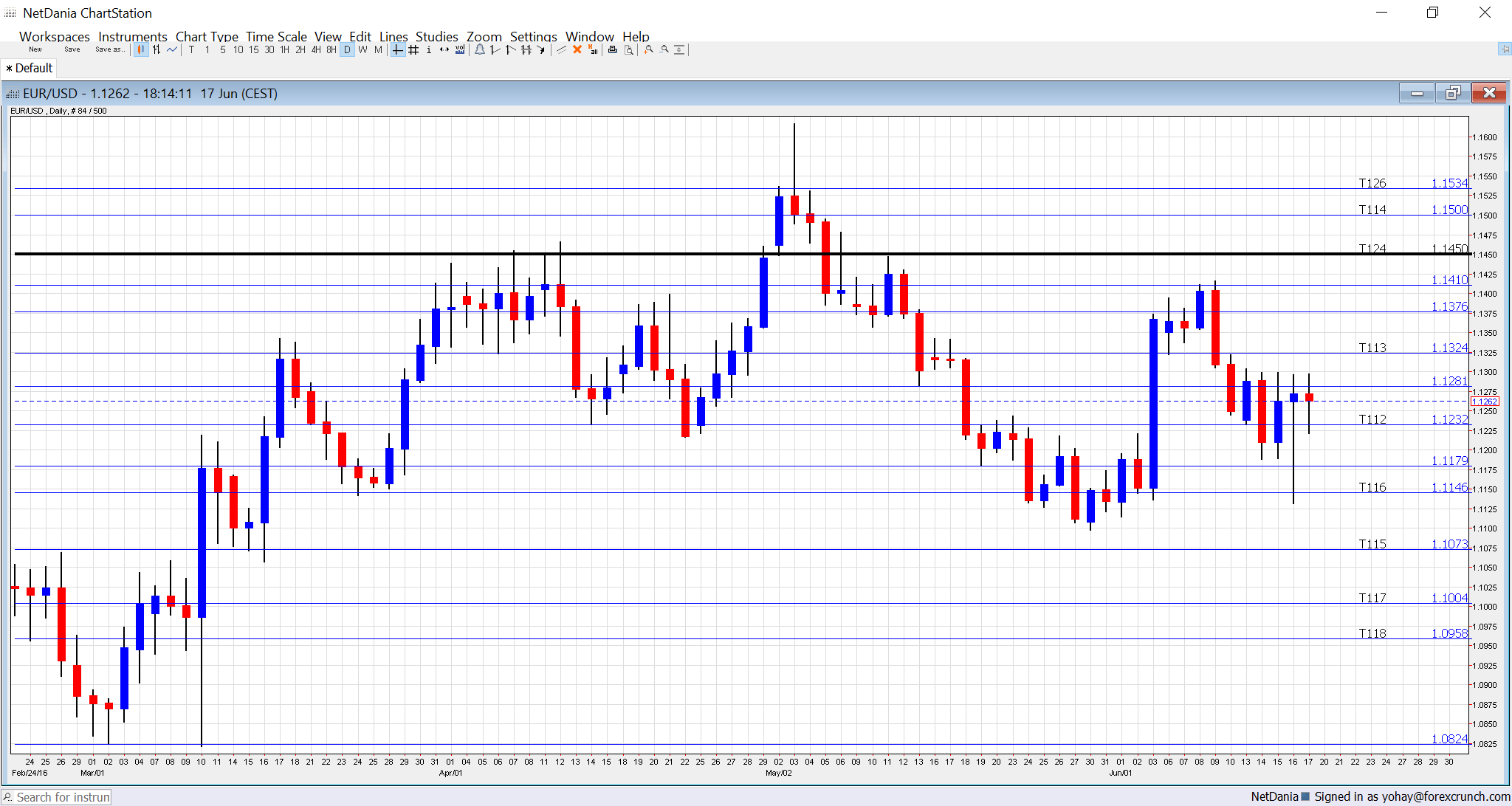Create a new workspace with New button

coord(35,49)
